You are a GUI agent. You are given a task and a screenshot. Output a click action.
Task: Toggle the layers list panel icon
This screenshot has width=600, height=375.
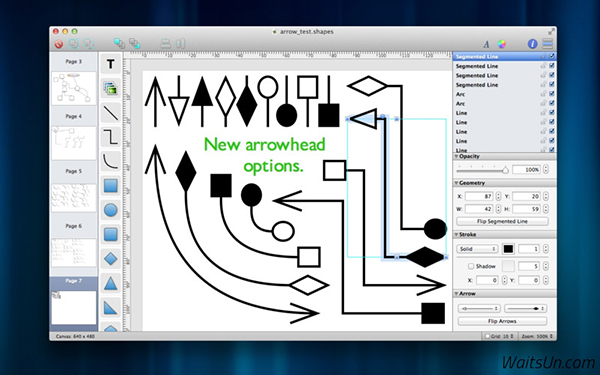click(x=548, y=44)
